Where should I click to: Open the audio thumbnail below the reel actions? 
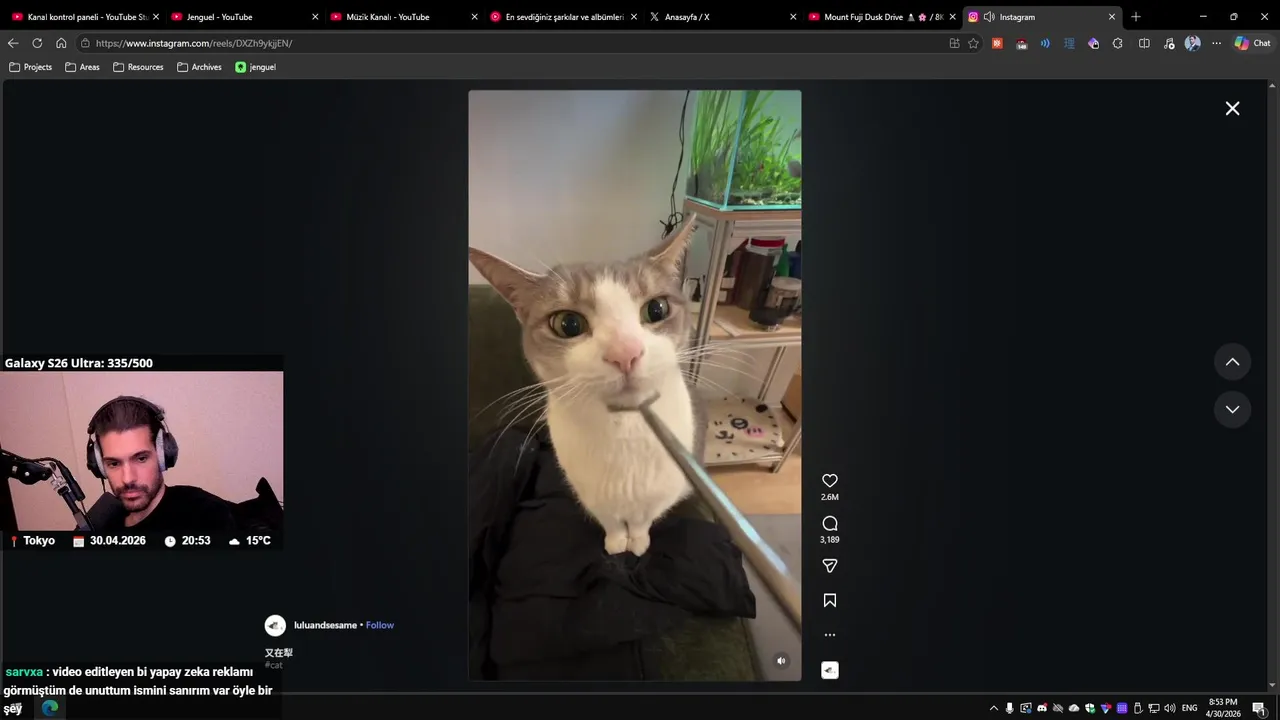(x=829, y=670)
